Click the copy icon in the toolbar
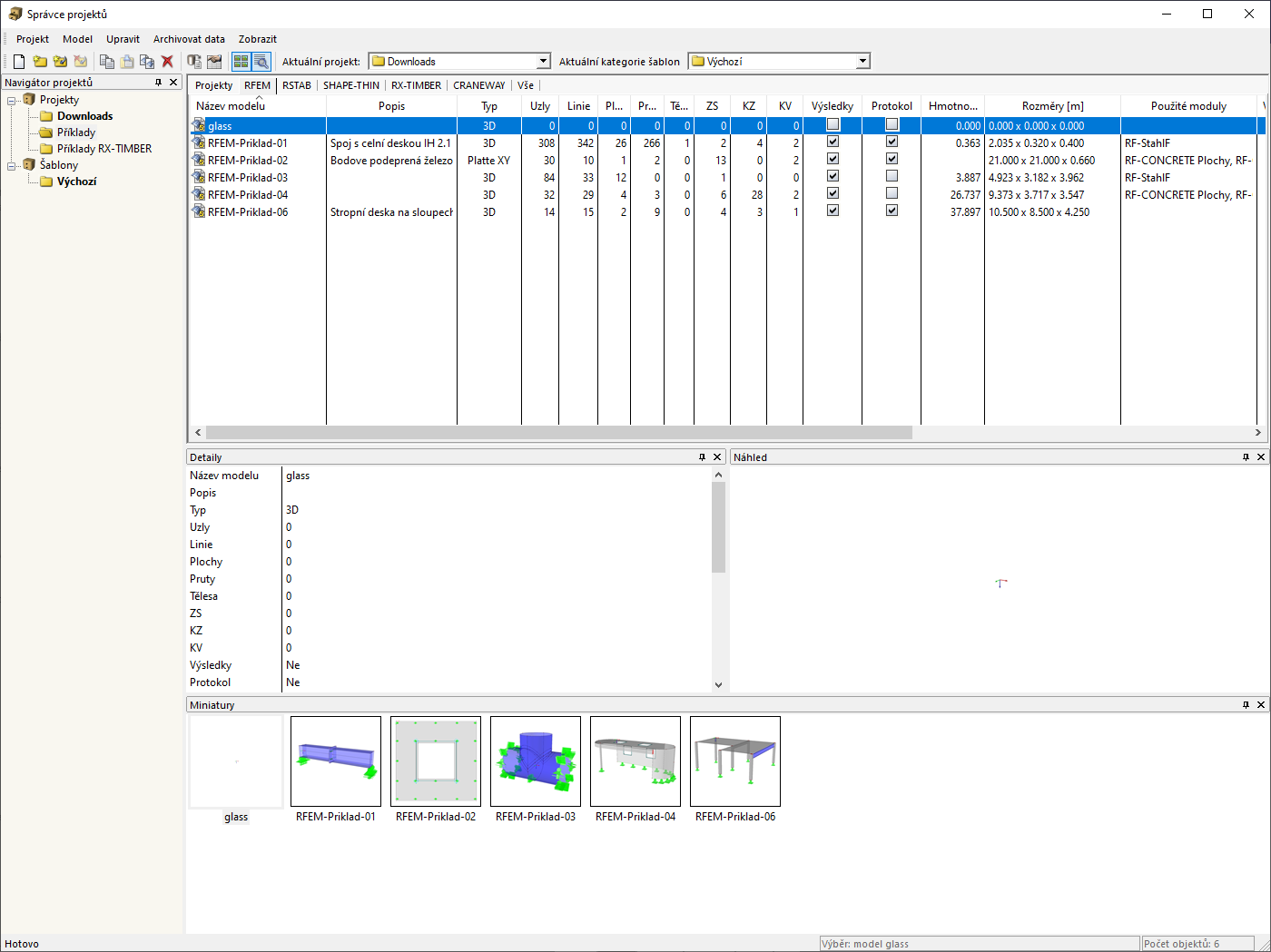 [x=107, y=62]
